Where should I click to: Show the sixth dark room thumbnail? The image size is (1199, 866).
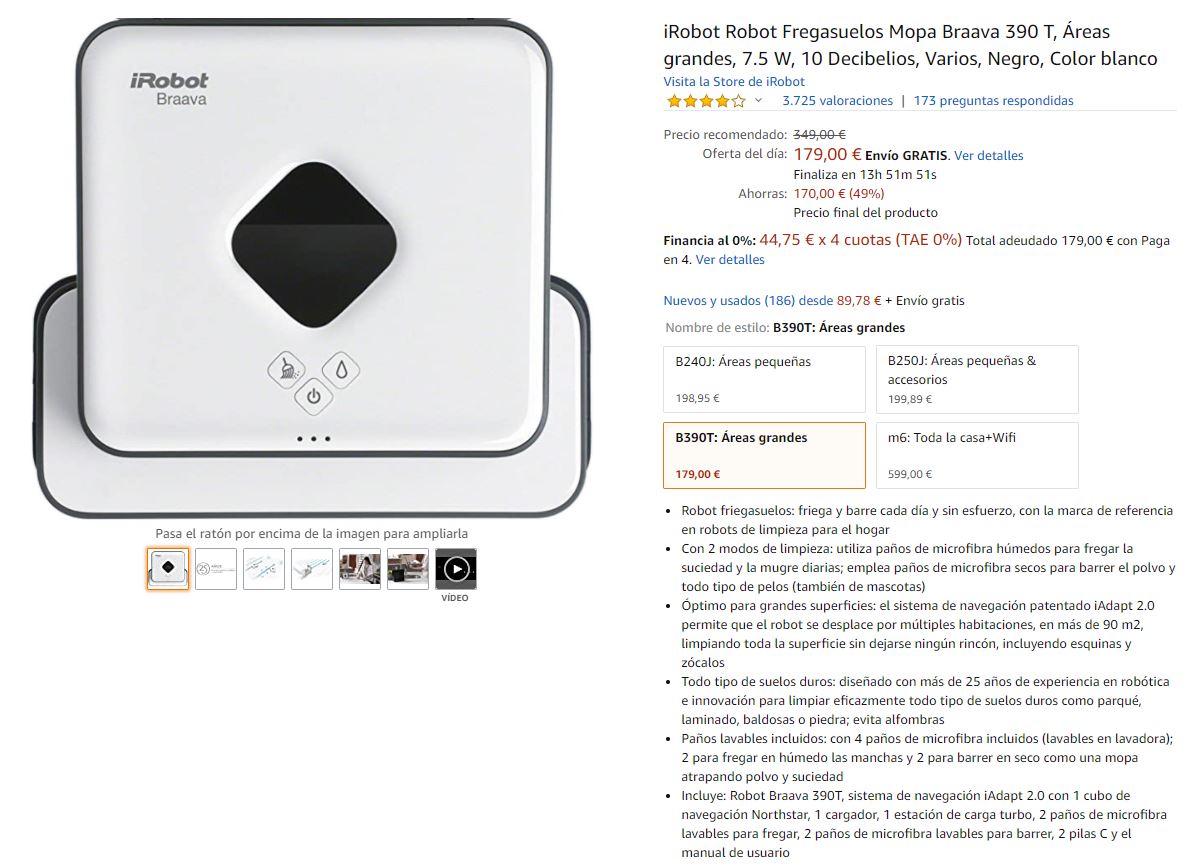tap(408, 569)
